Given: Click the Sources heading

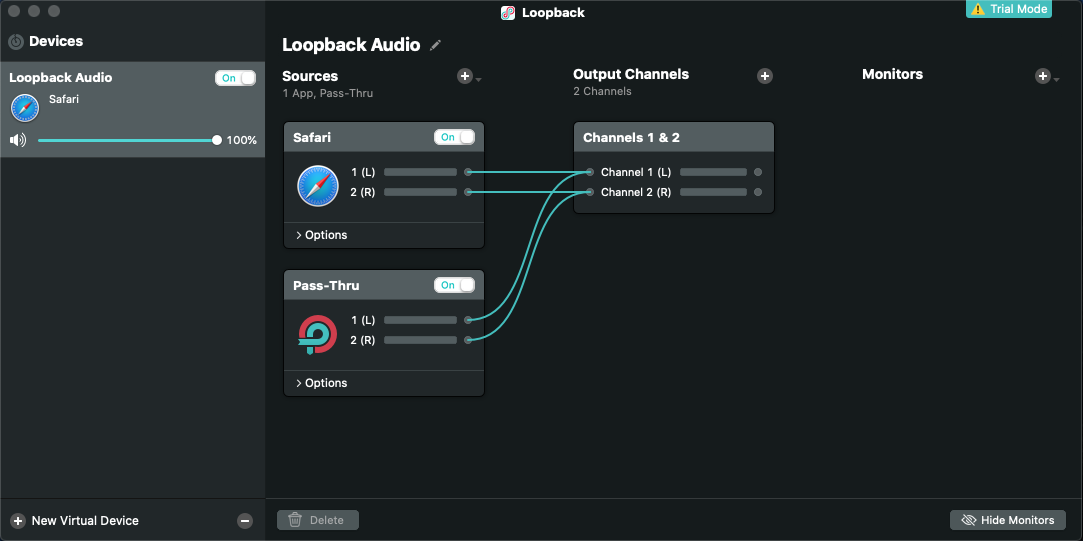Looking at the screenshot, I should click(x=310, y=76).
